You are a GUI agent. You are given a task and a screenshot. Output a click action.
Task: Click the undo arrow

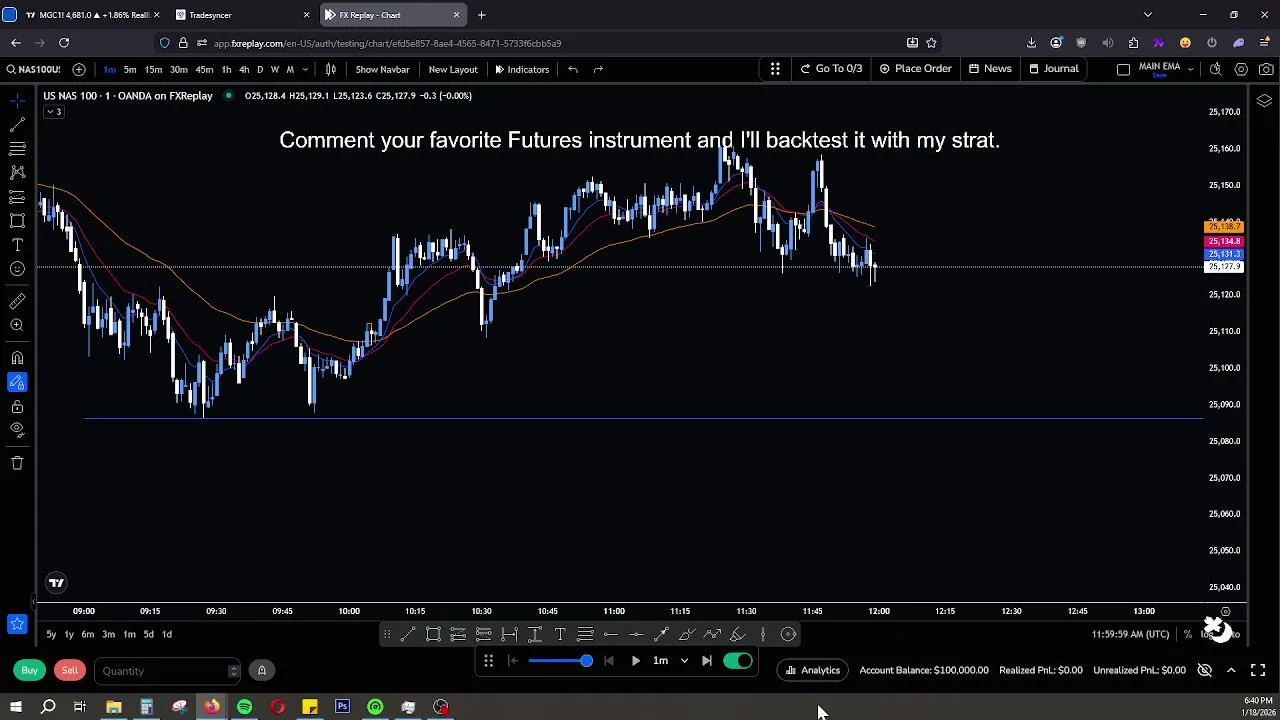(573, 69)
